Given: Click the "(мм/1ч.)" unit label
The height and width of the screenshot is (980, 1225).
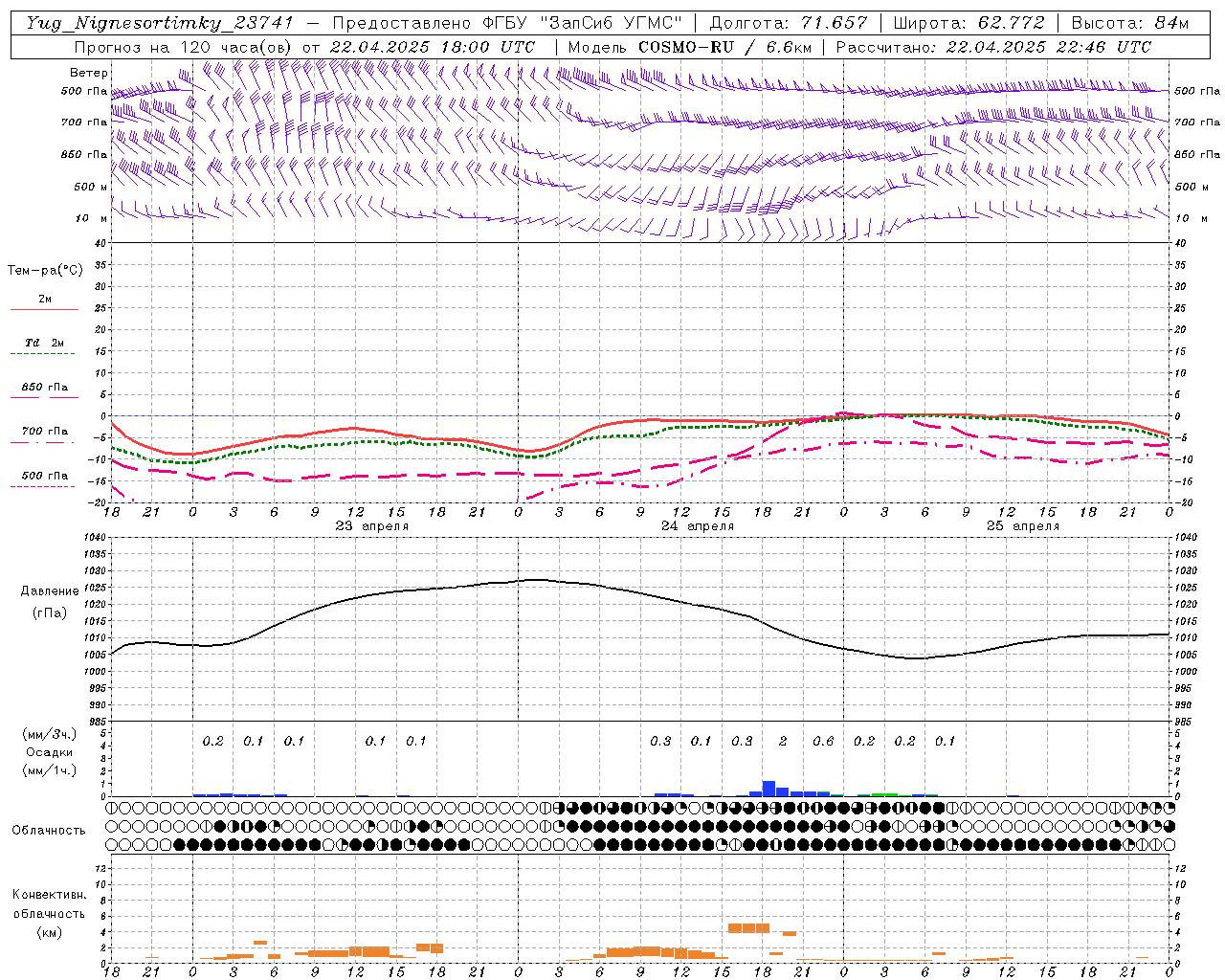Looking at the screenshot, I should pyautogui.click(x=49, y=770).
